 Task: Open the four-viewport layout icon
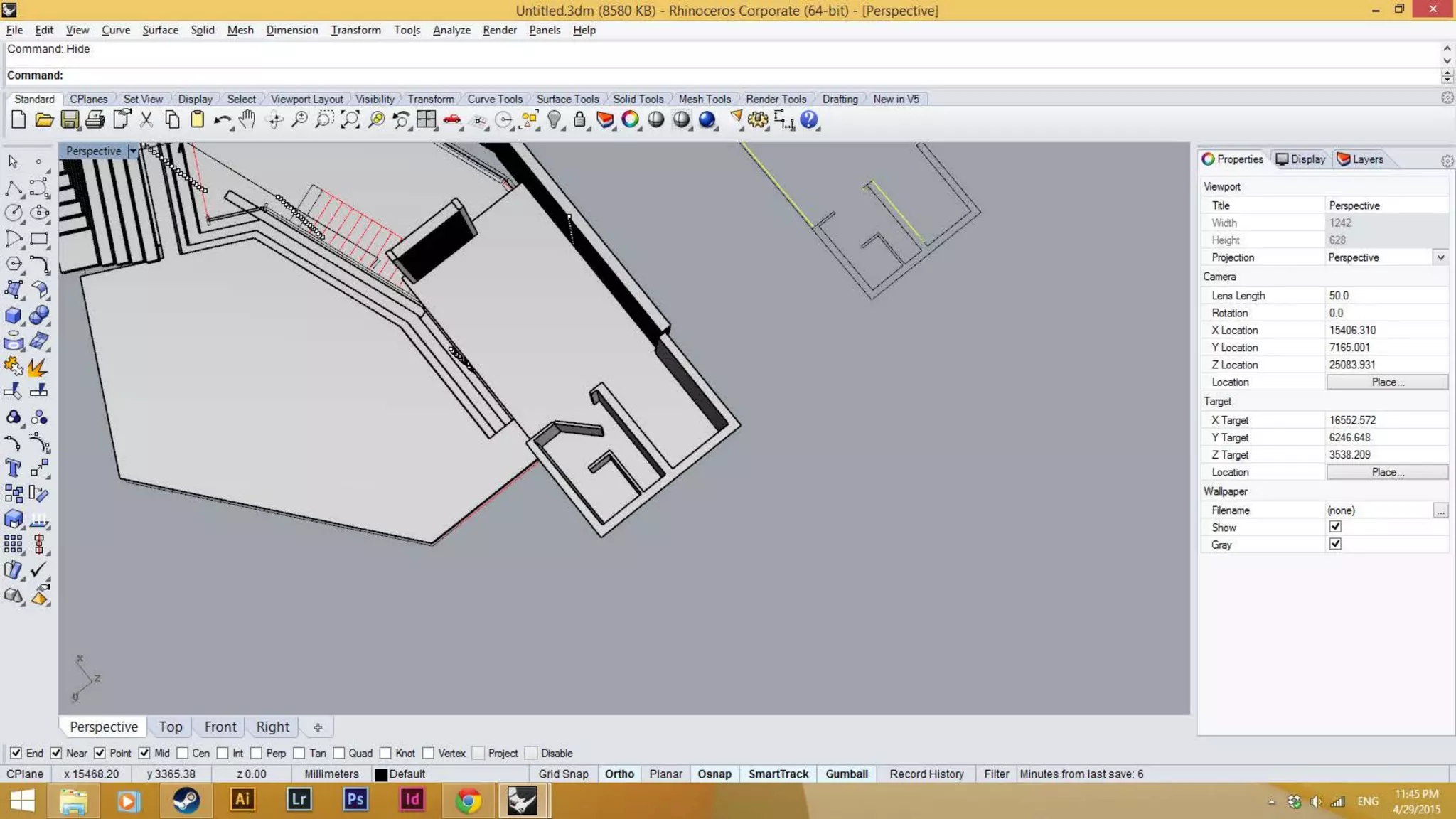click(x=427, y=120)
